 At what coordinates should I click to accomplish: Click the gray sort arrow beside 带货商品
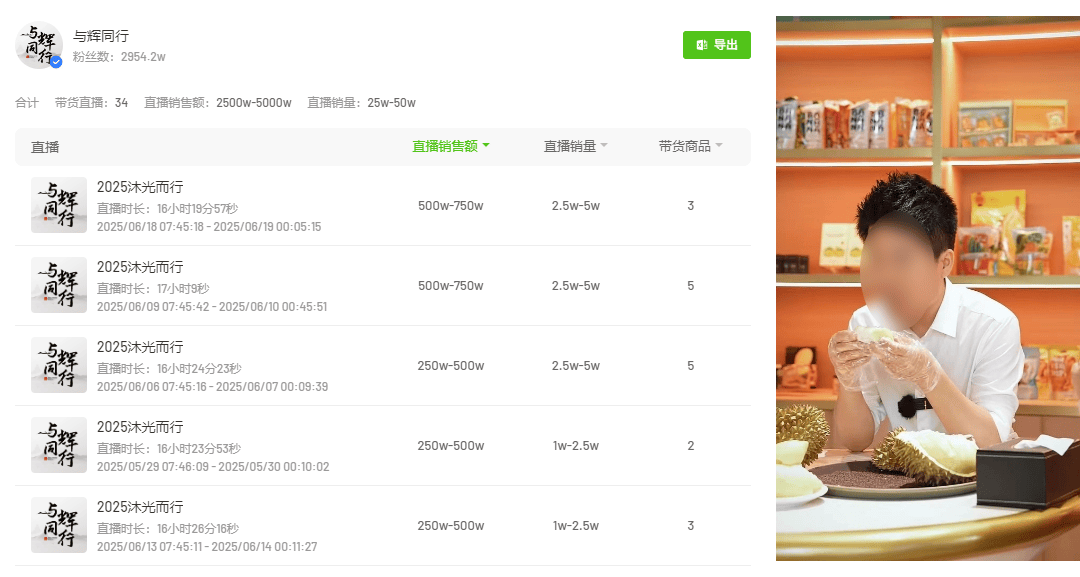click(719, 145)
